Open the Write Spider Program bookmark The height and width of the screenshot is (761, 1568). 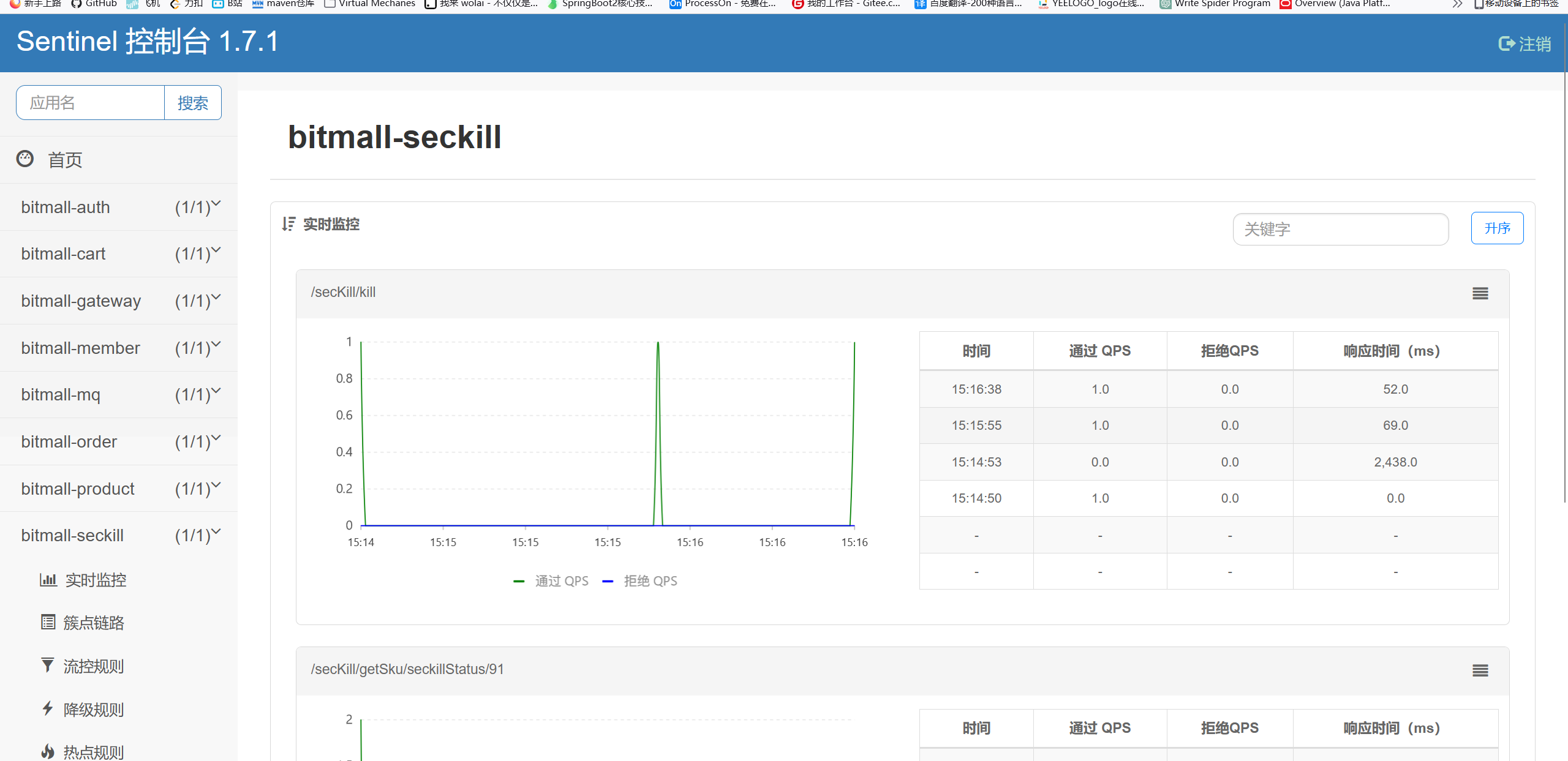1215,4
